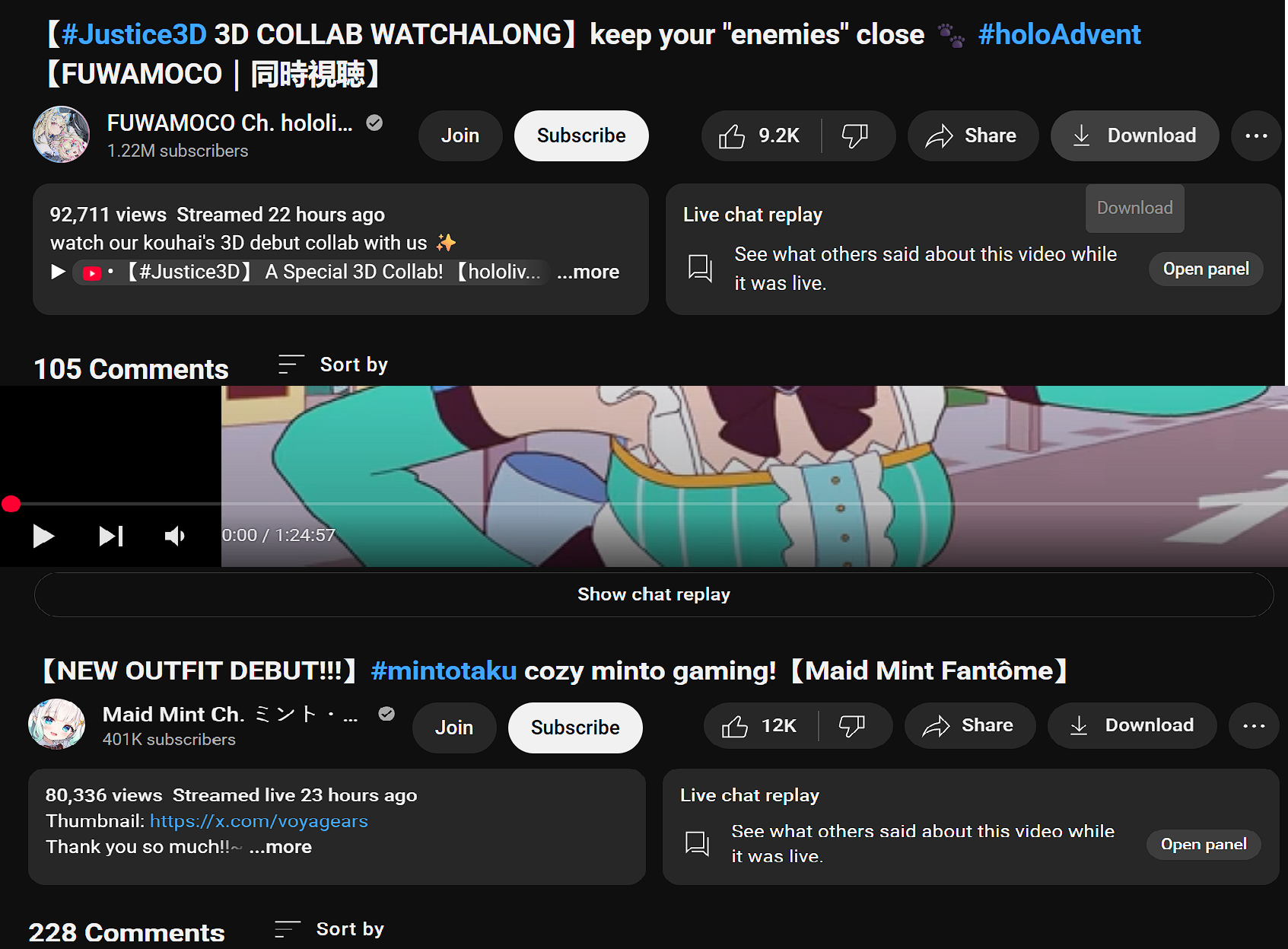Subscribe to FUWAMOCO Ch. channel
The image size is (1288, 949).
(x=581, y=136)
